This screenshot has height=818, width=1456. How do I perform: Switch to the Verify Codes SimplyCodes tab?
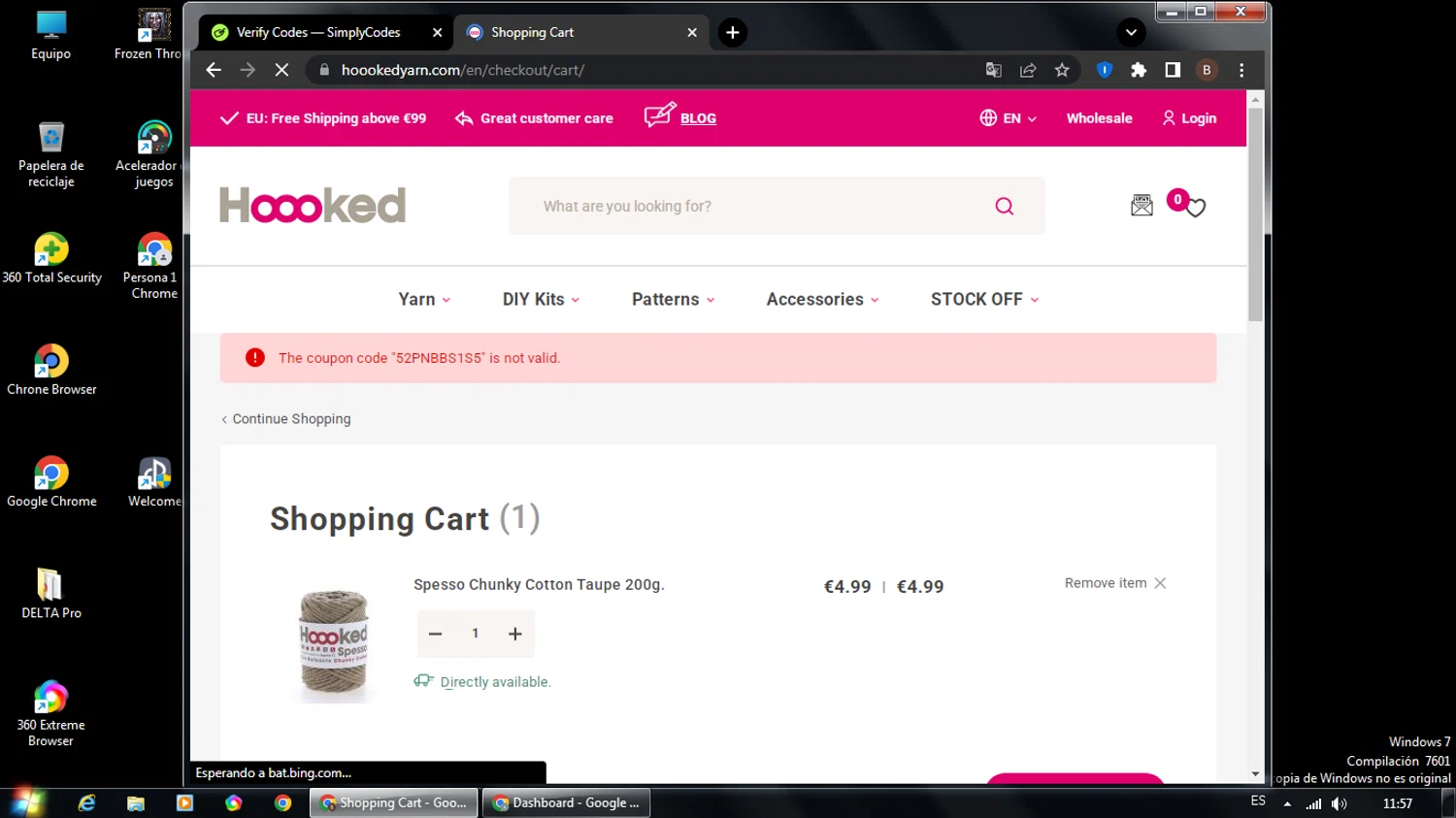tap(318, 32)
